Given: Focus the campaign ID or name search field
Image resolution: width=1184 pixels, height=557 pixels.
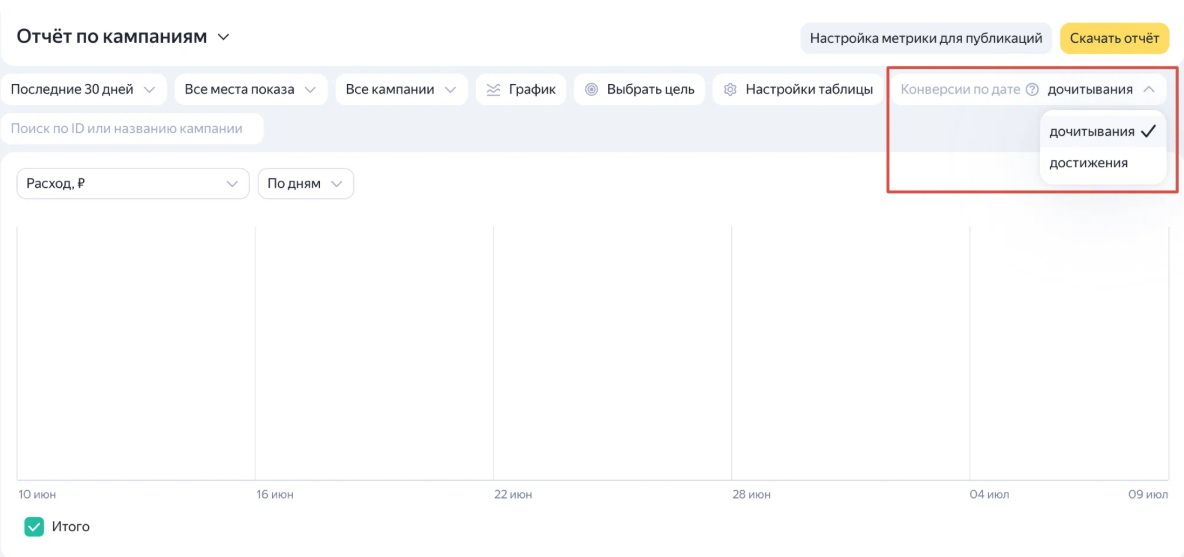Looking at the screenshot, I should [x=133, y=128].
